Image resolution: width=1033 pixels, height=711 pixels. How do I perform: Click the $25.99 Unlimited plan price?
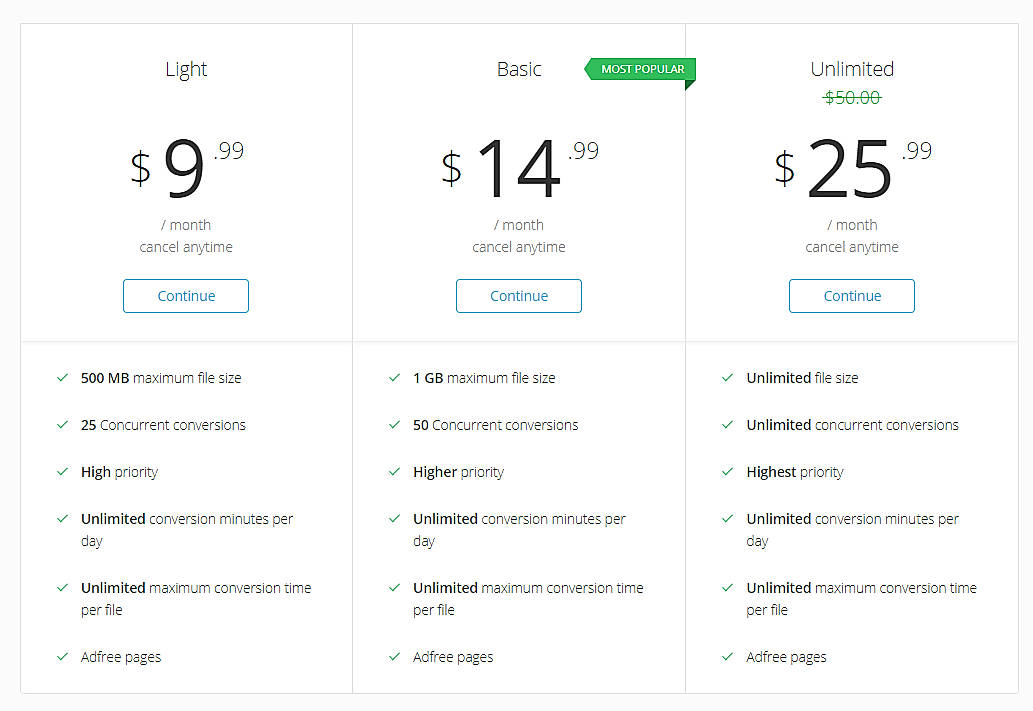(x=852, y=167)
